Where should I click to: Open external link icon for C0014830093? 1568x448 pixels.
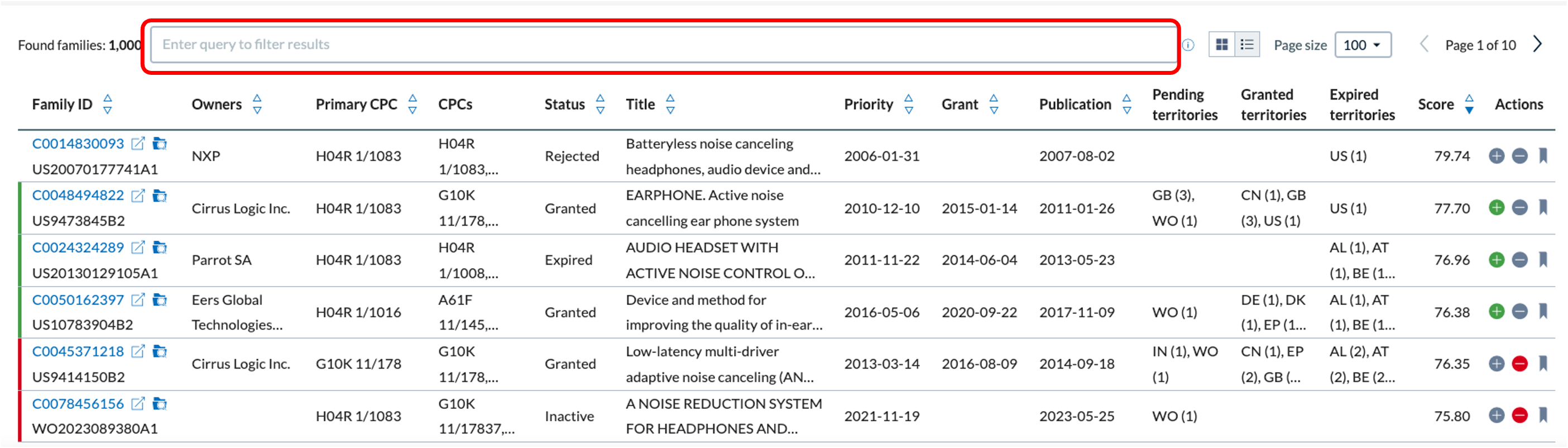point(138,143)
